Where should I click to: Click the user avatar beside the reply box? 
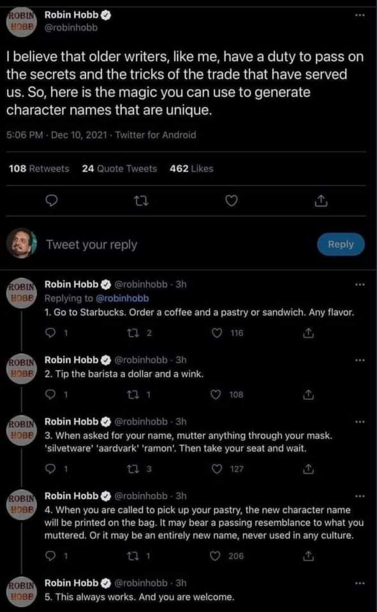click(21, 244)
